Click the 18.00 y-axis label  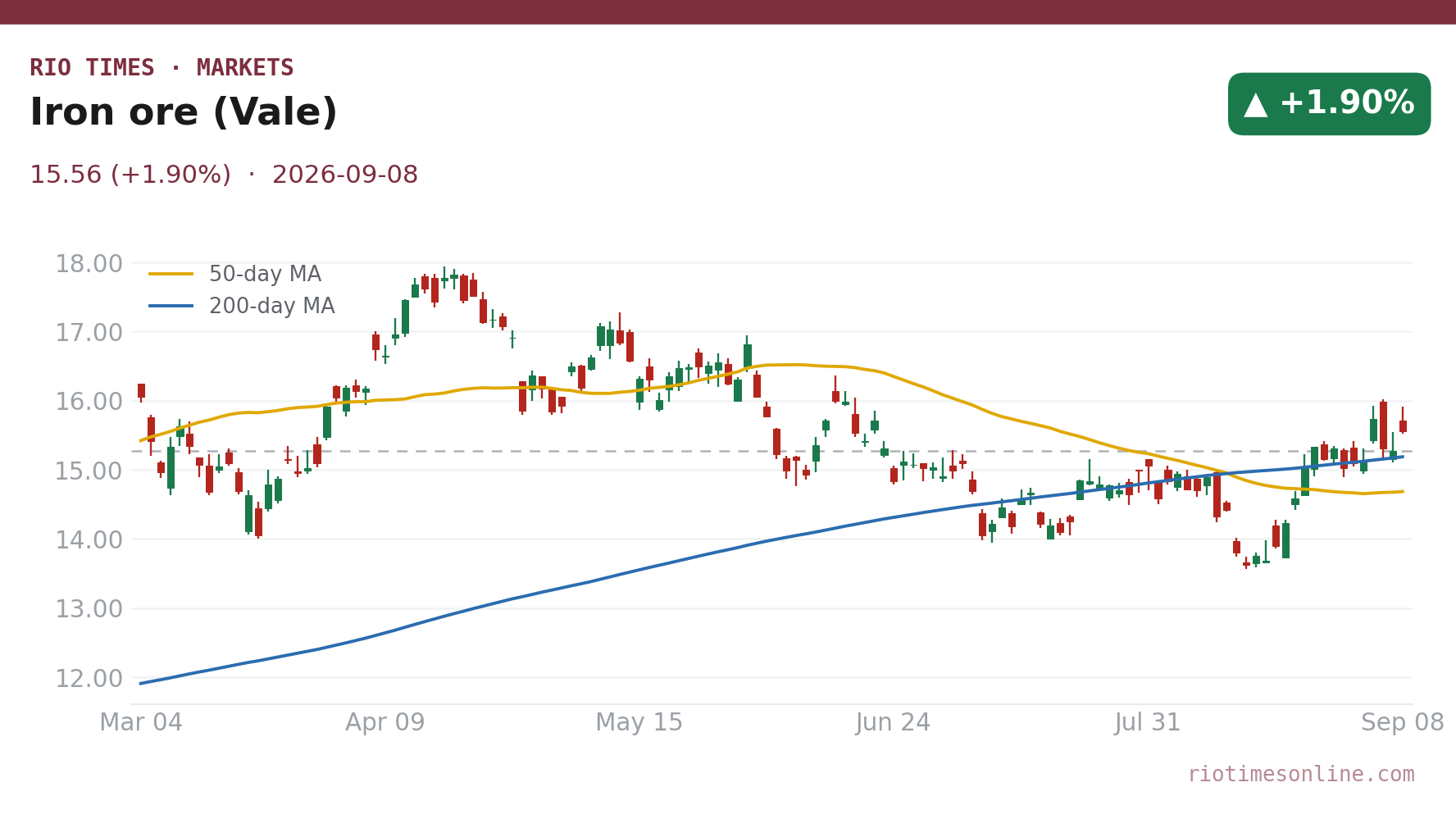click(89, 264)
